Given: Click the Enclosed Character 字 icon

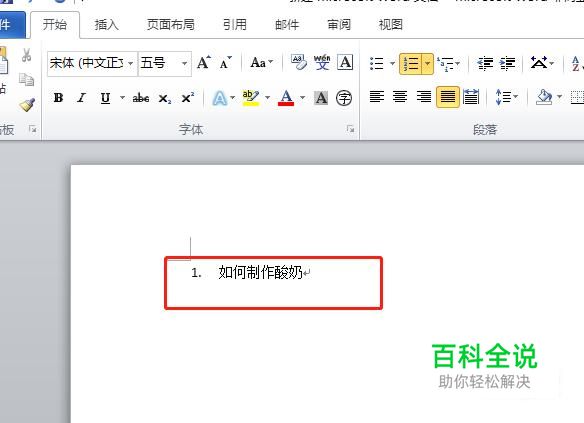Looking at the screenshot, I should 344,98.
